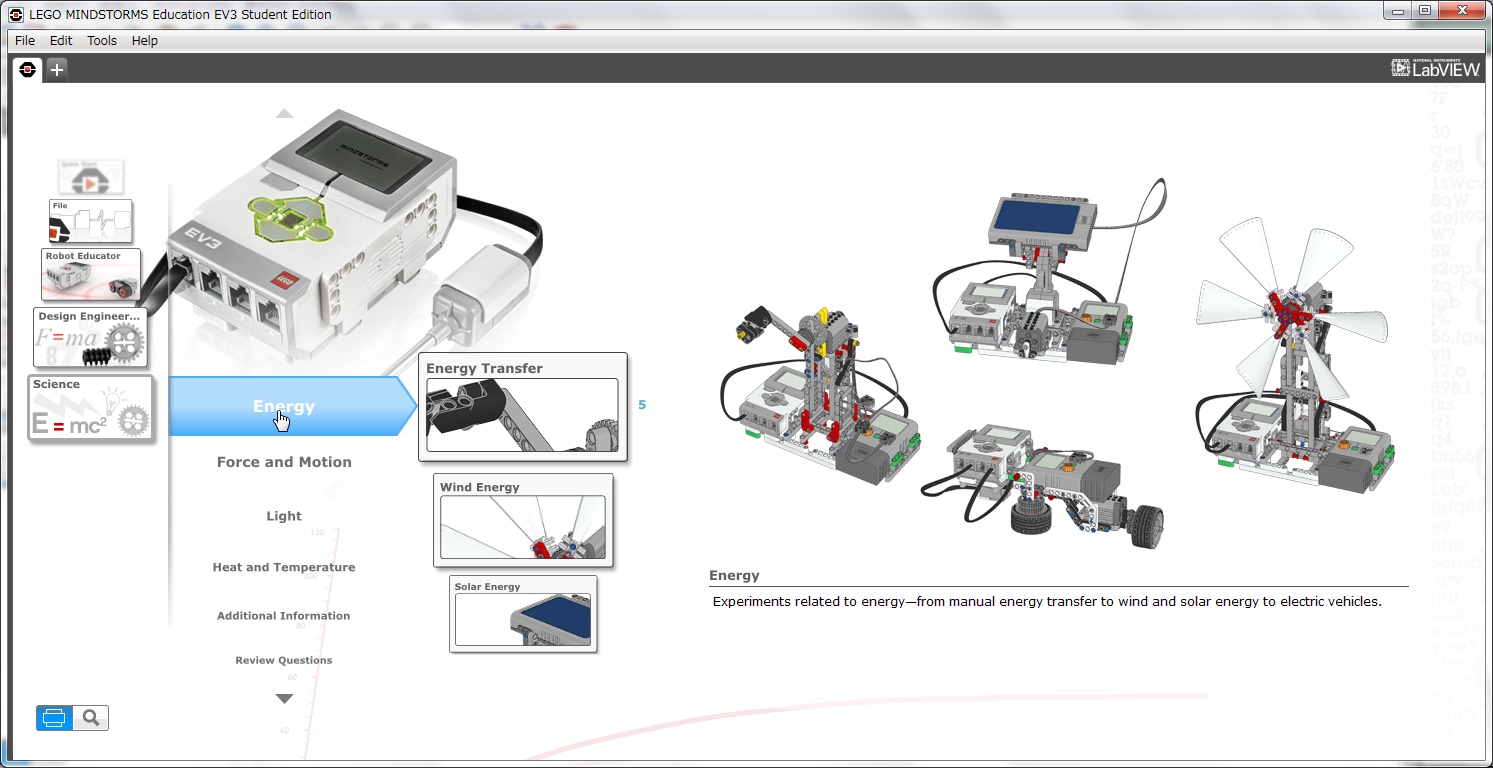
Task: Open the Solar Energy experiment
Action: (523, 613)
